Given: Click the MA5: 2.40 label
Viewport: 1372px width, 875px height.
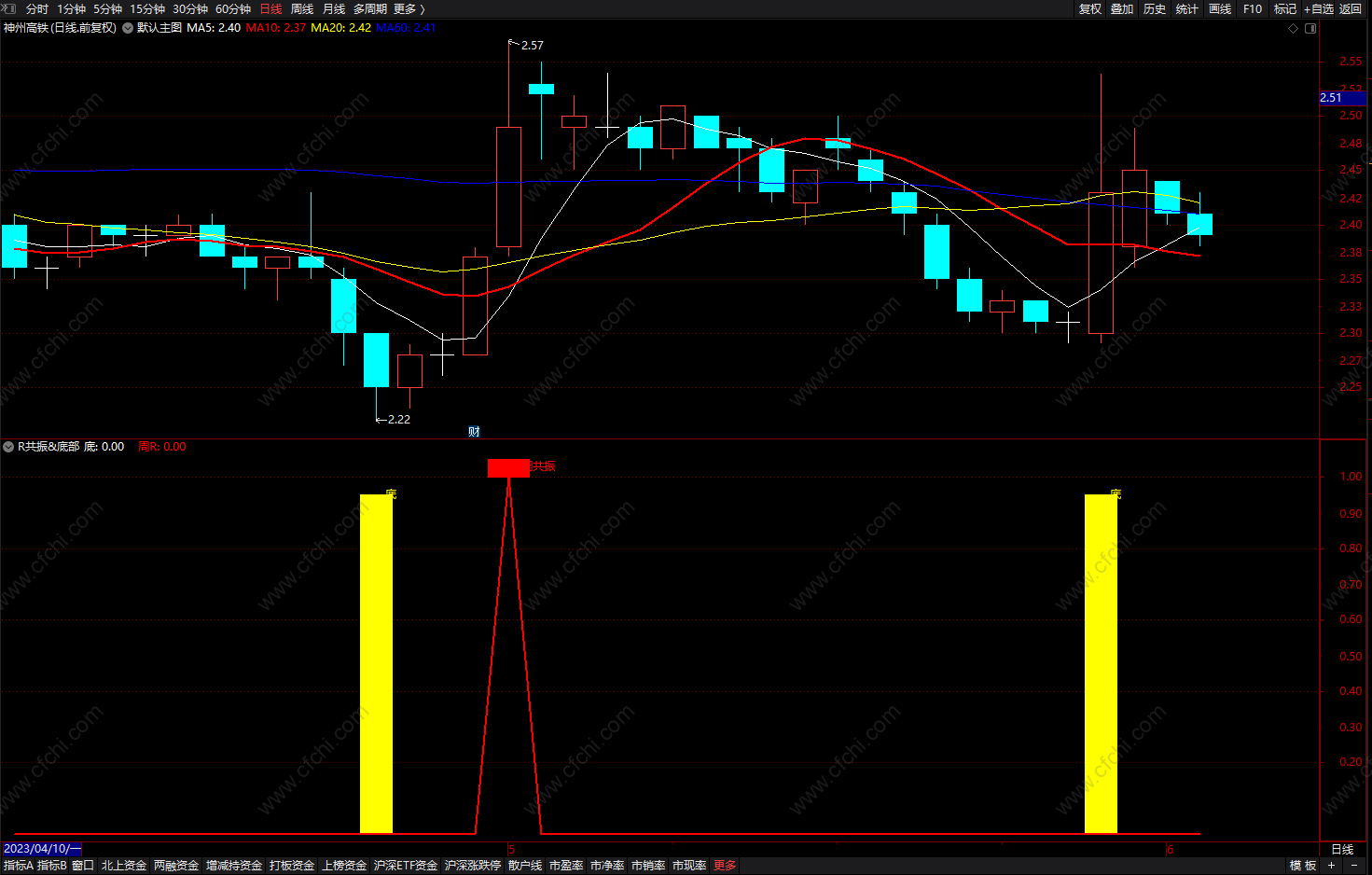Looking at the screenshot, I should point(214,28).
